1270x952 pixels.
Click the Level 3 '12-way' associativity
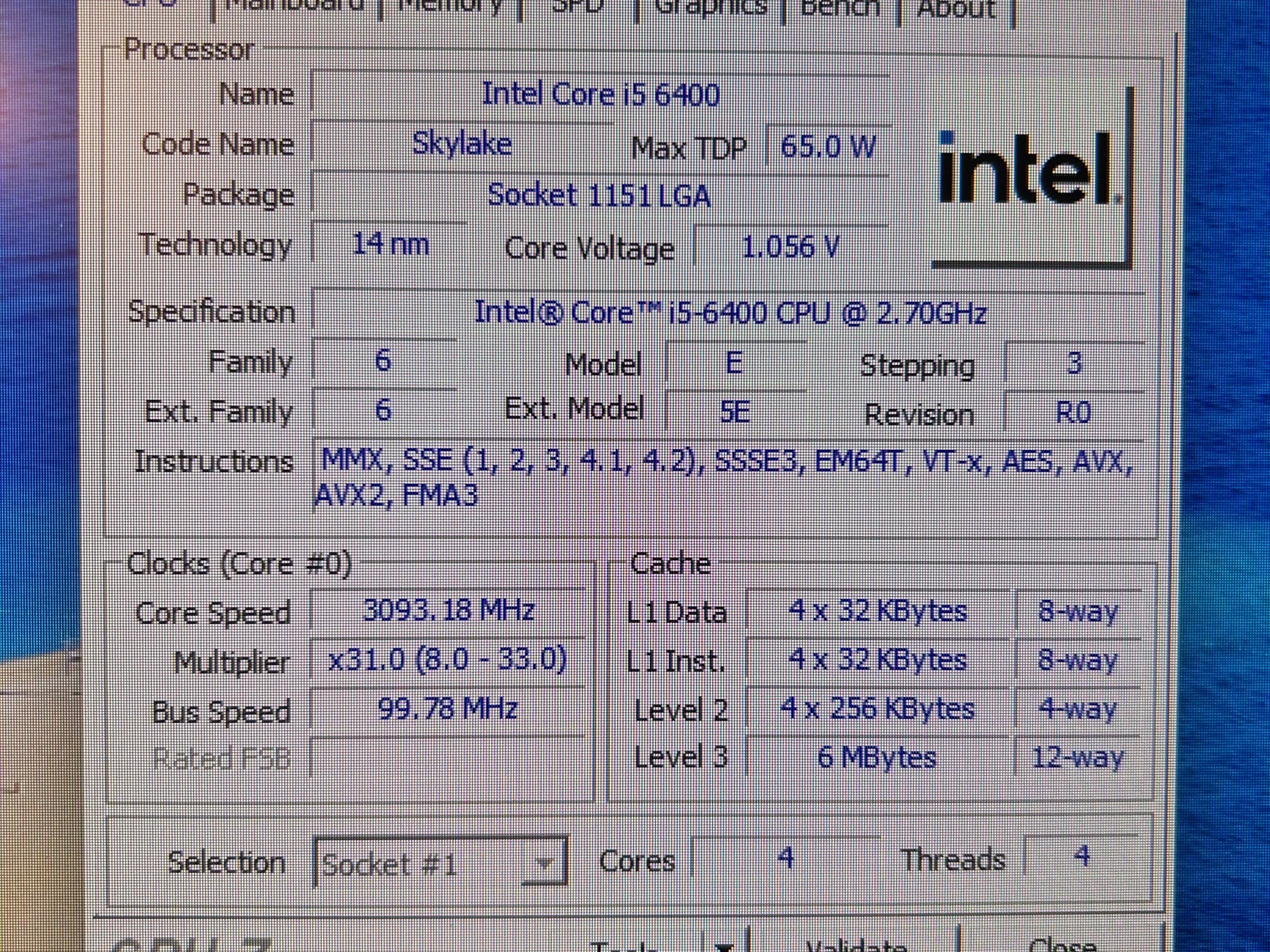(1078, 757)
